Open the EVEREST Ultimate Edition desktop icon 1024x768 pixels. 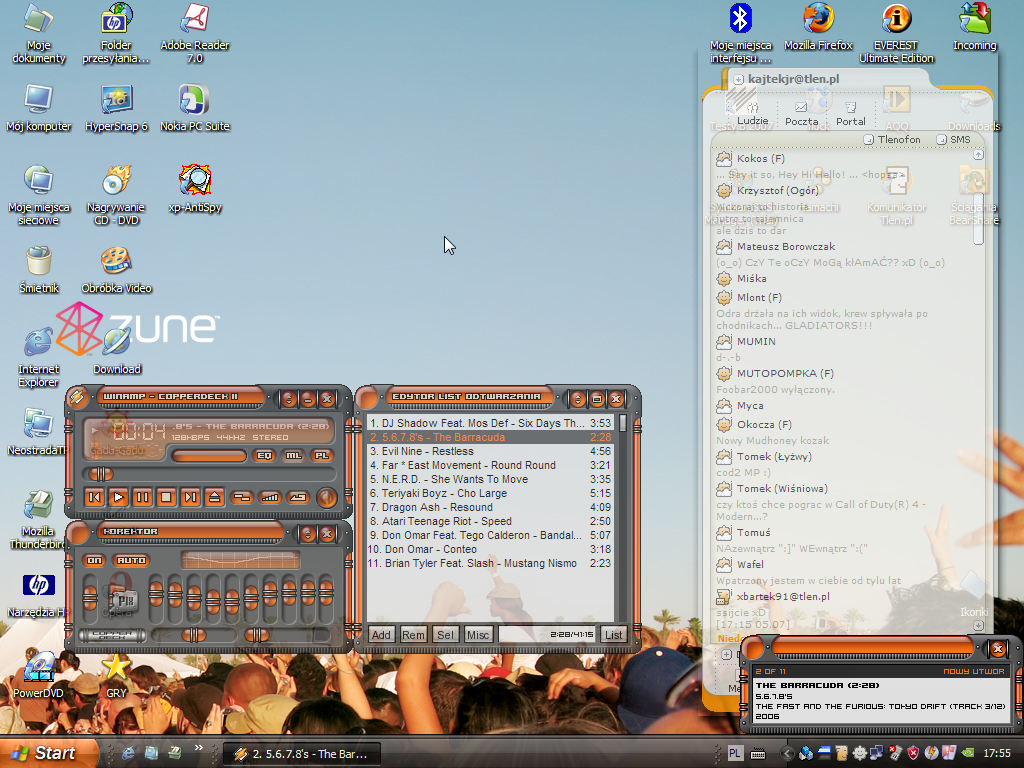tap(896, 33)
